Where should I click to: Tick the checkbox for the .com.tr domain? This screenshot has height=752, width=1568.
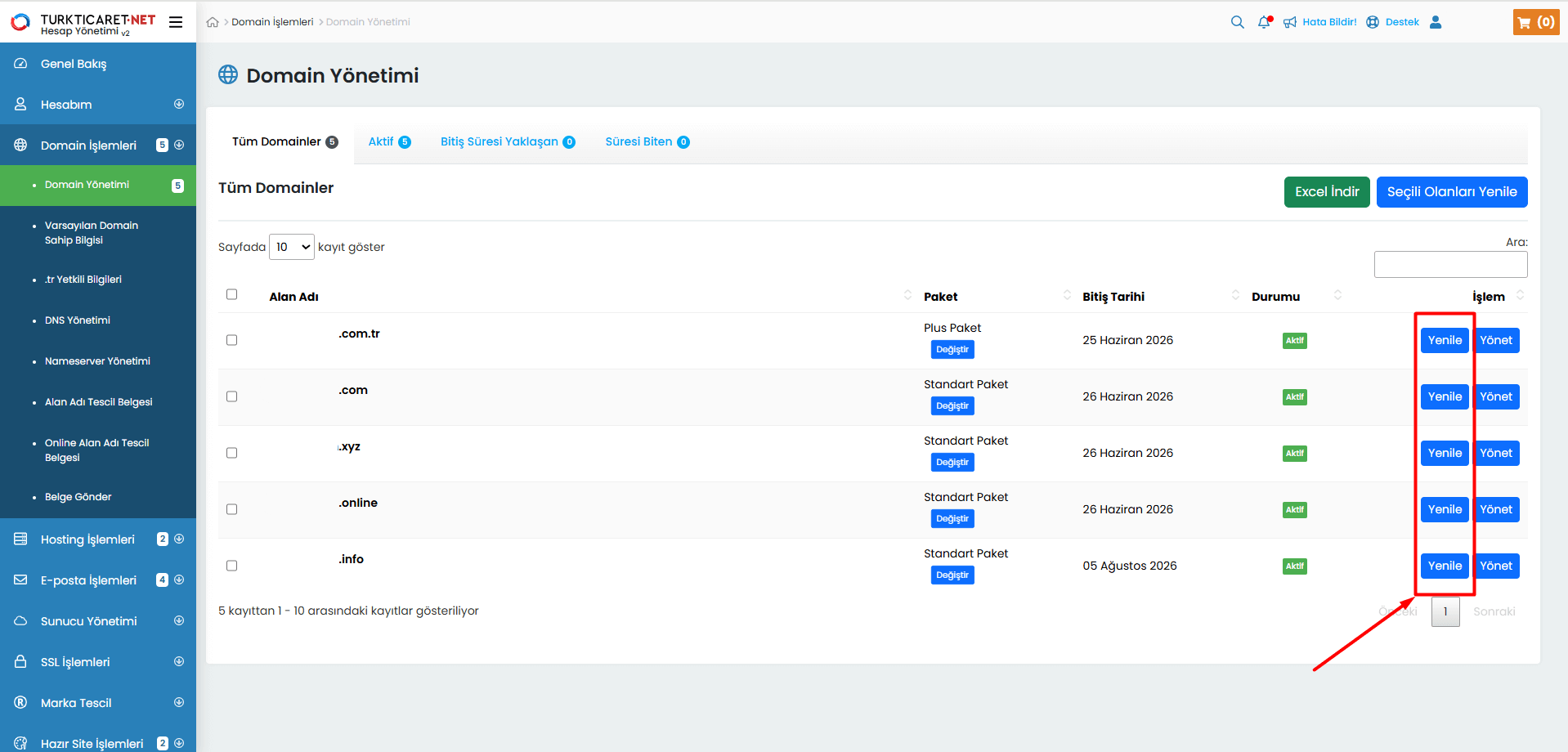(232, 340)
